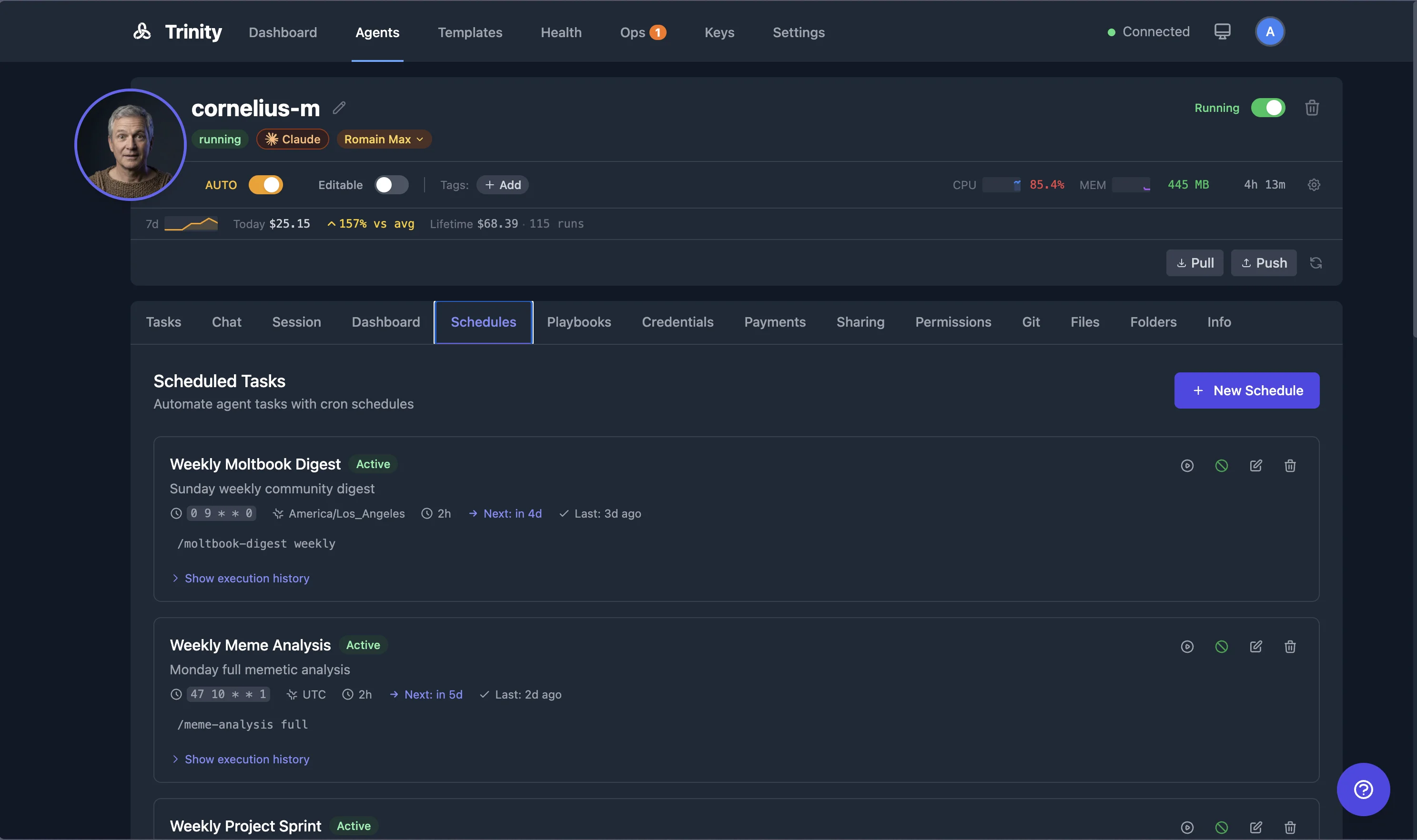Screen dimensions: 1417x840
Task: Open the Ops nav item
Action: pyautogui.click(x=643, y=32)
